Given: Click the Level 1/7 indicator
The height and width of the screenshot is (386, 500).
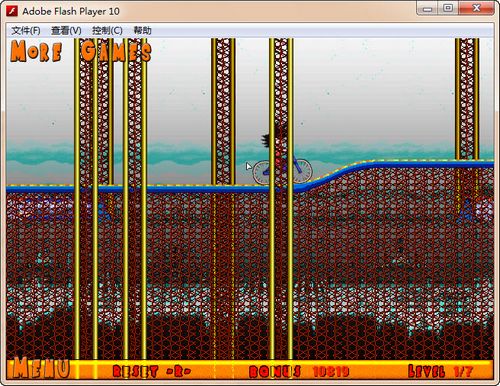Looking at the screenshot, I should pyautogui.click(x=441, y=371).
